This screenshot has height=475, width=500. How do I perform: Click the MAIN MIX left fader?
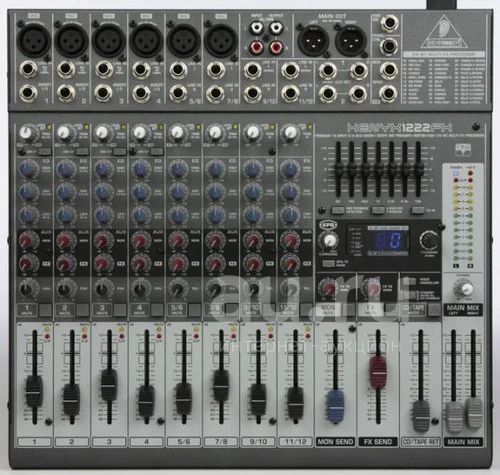[454, 416]
